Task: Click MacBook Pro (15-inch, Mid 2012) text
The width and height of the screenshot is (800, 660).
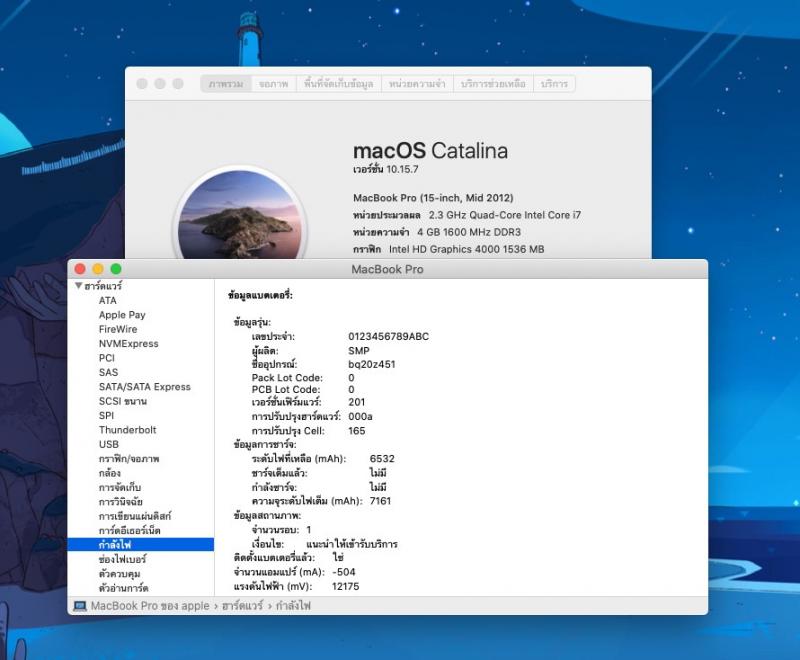Action: tap(433, 198)
